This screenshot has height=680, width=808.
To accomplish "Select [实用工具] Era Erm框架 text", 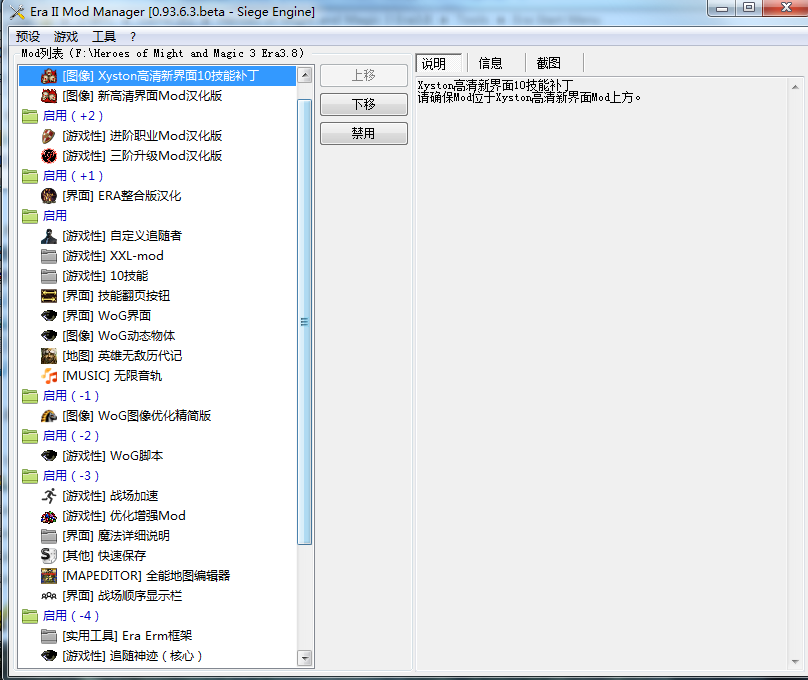I will (x=127, y=636).
